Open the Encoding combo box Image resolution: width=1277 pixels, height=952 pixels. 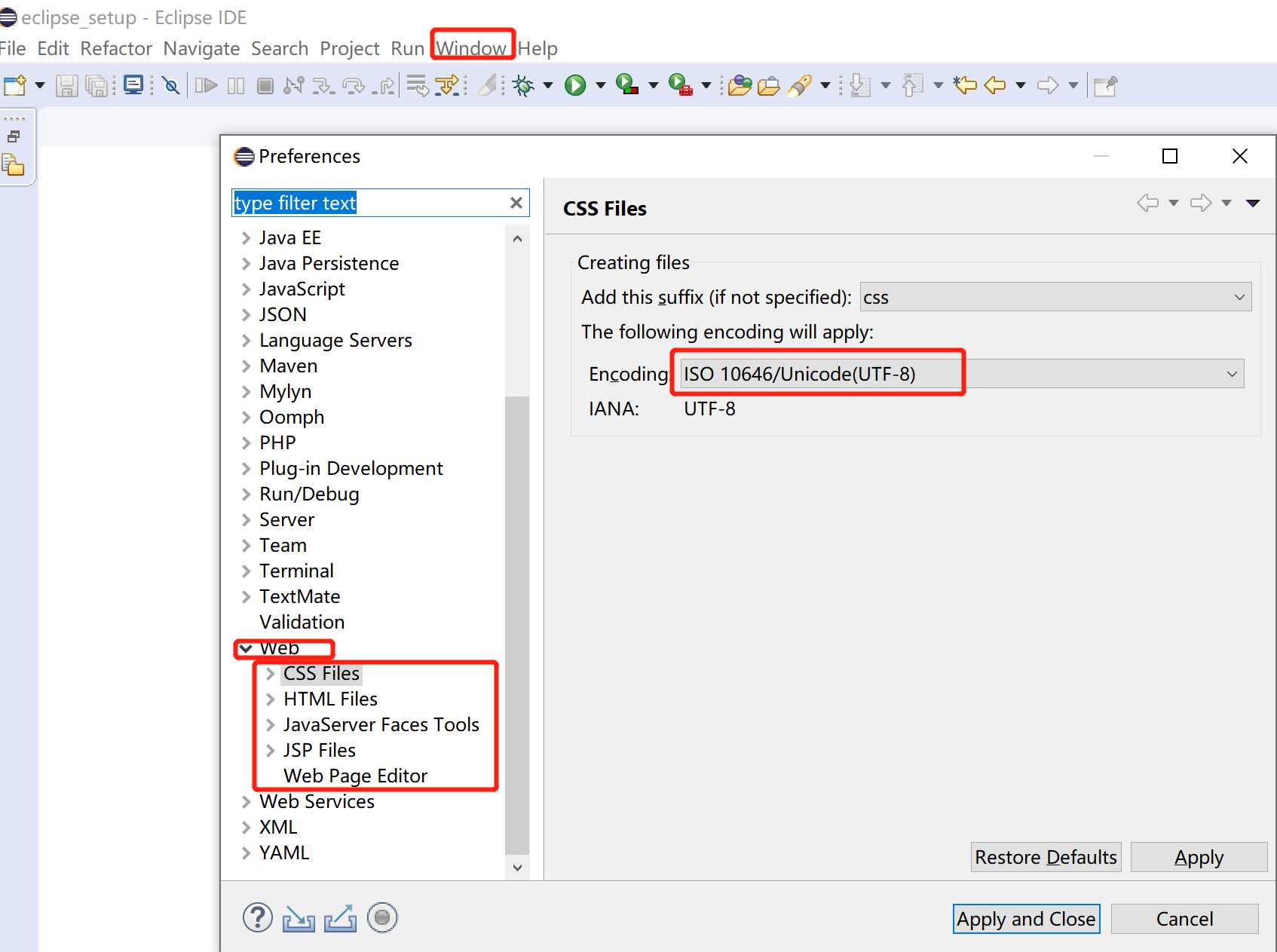(962, 374)
